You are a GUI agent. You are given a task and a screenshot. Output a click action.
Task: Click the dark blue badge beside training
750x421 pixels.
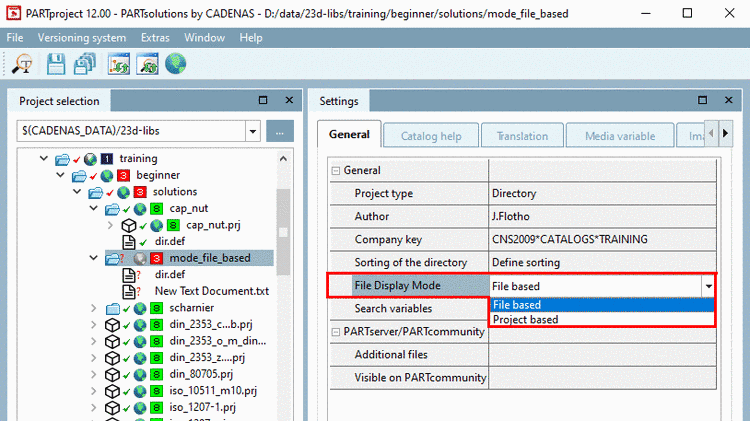click(x=107, y=159)
